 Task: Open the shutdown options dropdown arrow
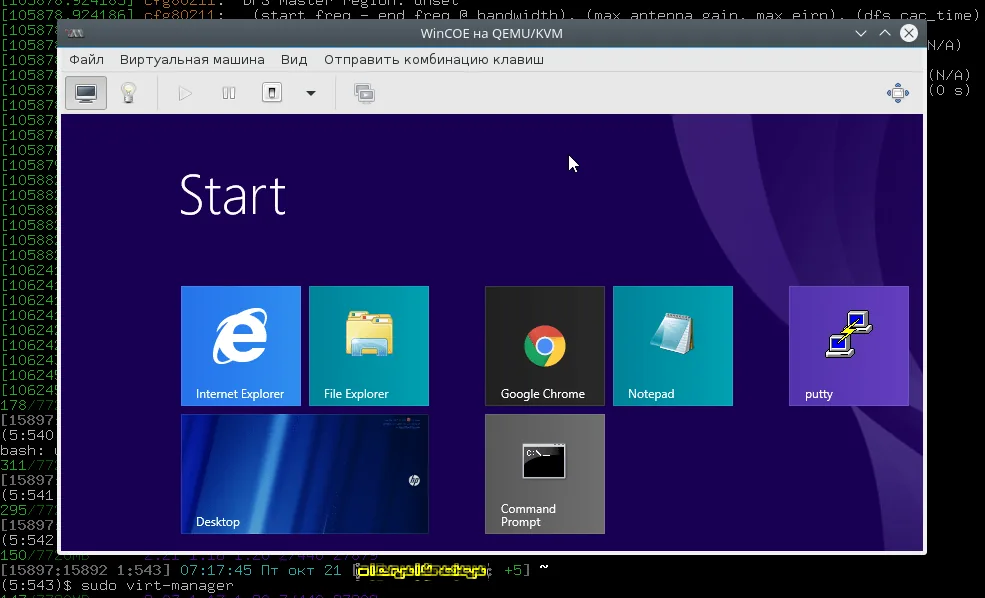click(x=310, y=92)
